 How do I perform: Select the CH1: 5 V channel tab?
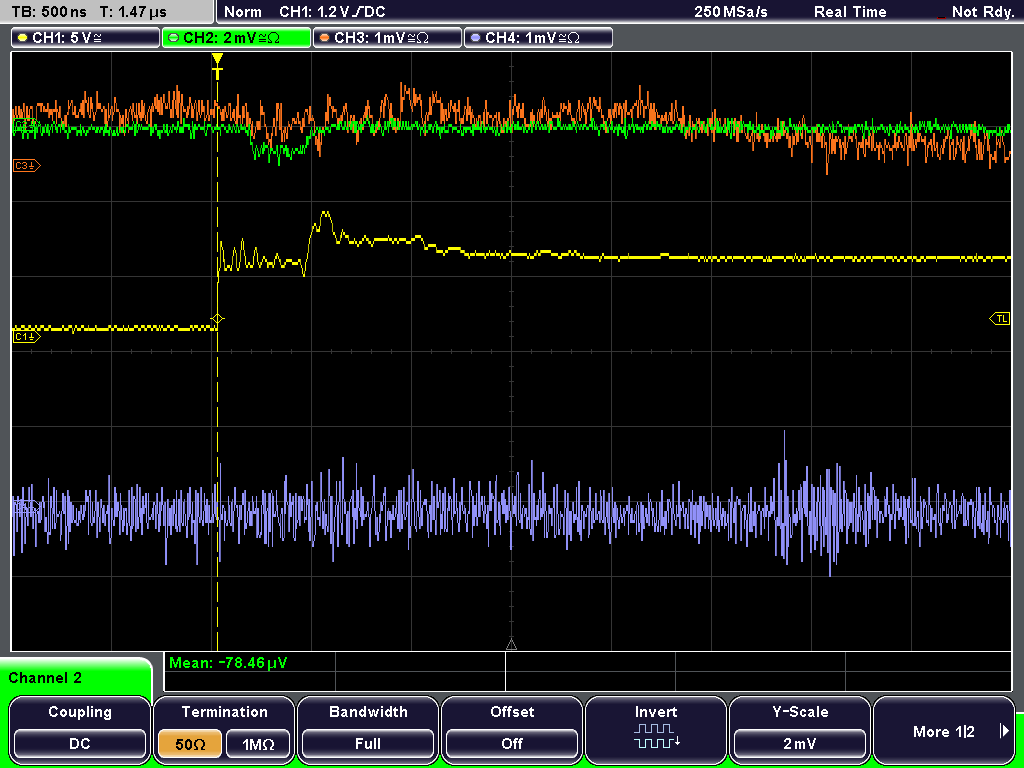click(86, 38)
